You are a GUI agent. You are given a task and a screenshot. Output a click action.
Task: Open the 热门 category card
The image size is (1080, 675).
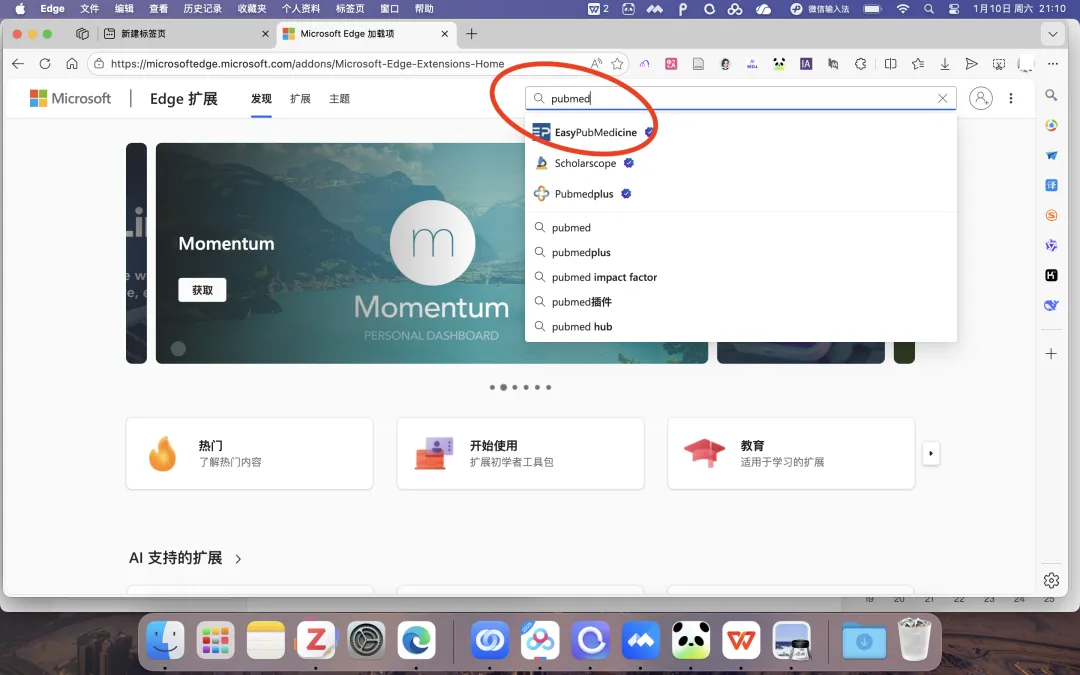[x=249, y=453]
